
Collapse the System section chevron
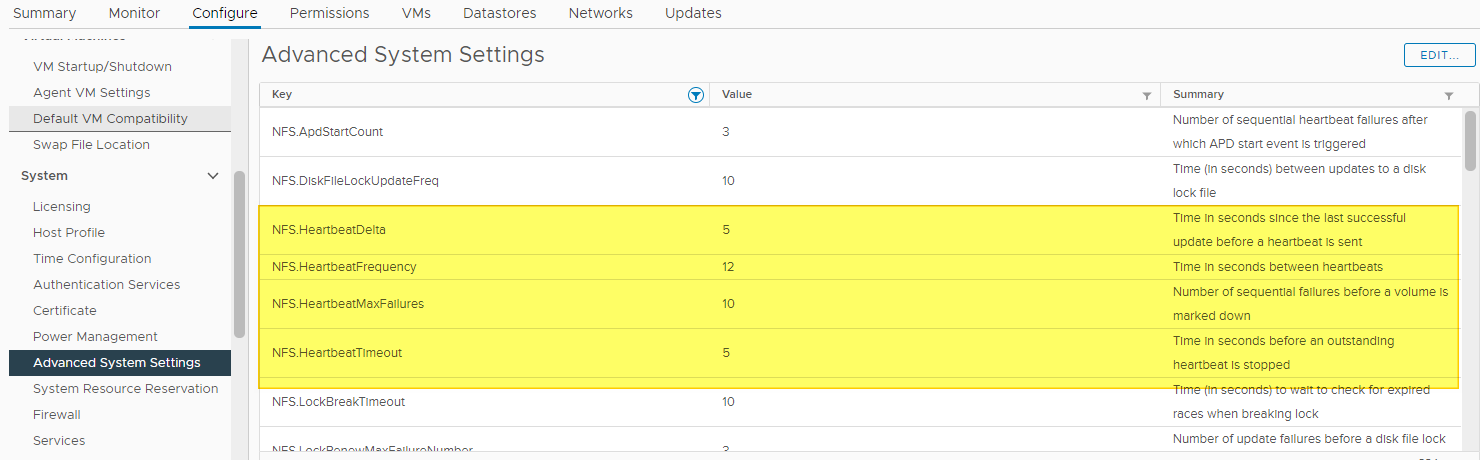point(212,176)
